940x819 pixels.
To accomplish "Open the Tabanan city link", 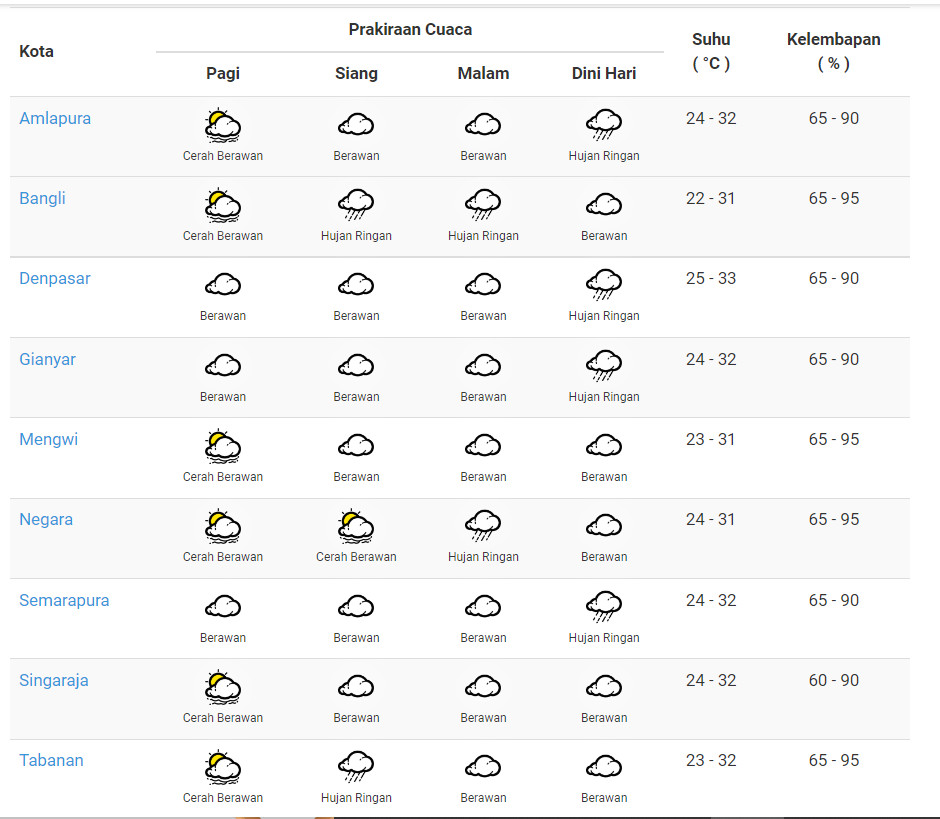I will pyautogui.click(x=51, y=760).
